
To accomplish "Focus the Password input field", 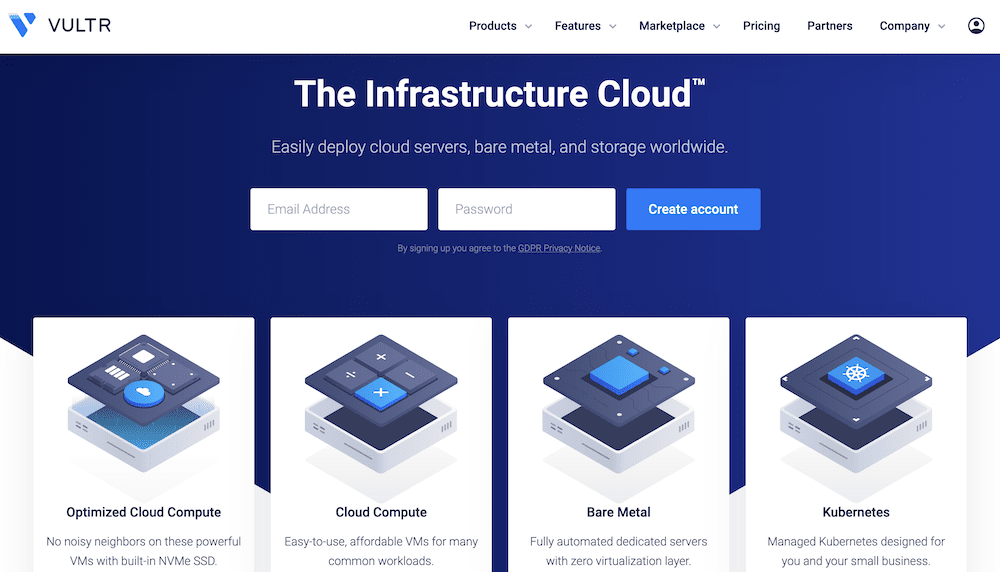I will (526, 209).
